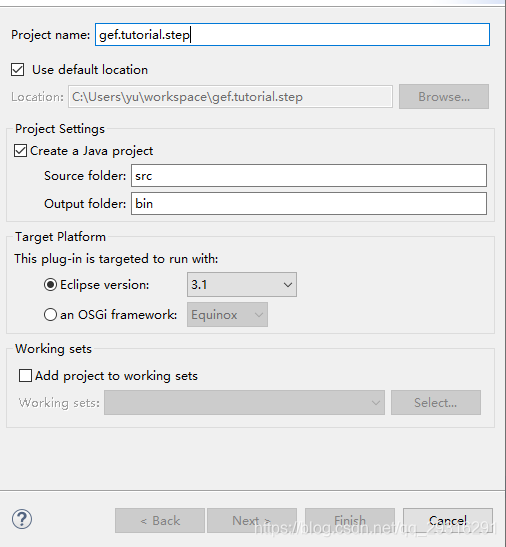
Task: Proceed with the Next button
Action: coord(252,520)
